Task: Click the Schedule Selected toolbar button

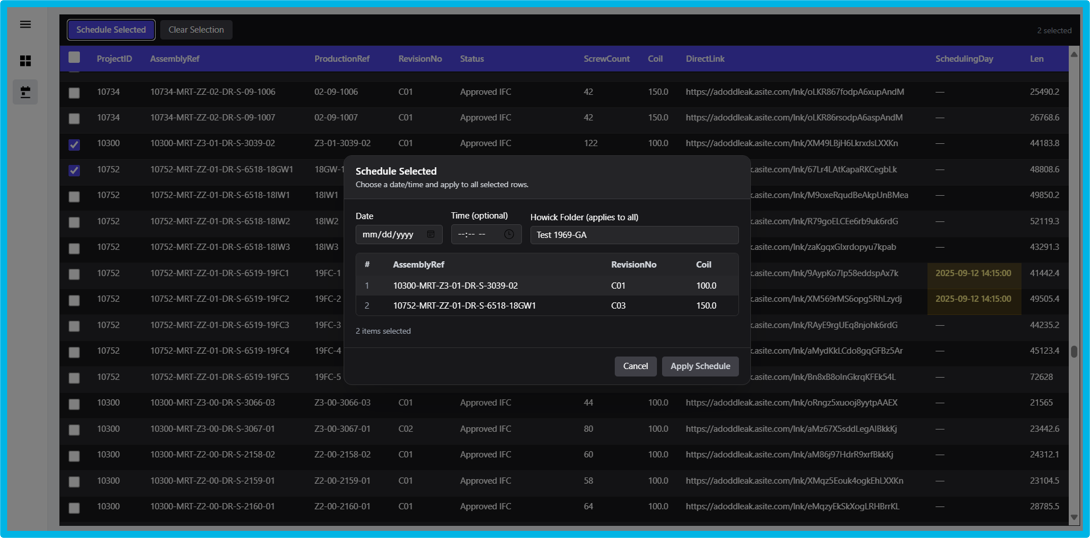Action: 111,30
